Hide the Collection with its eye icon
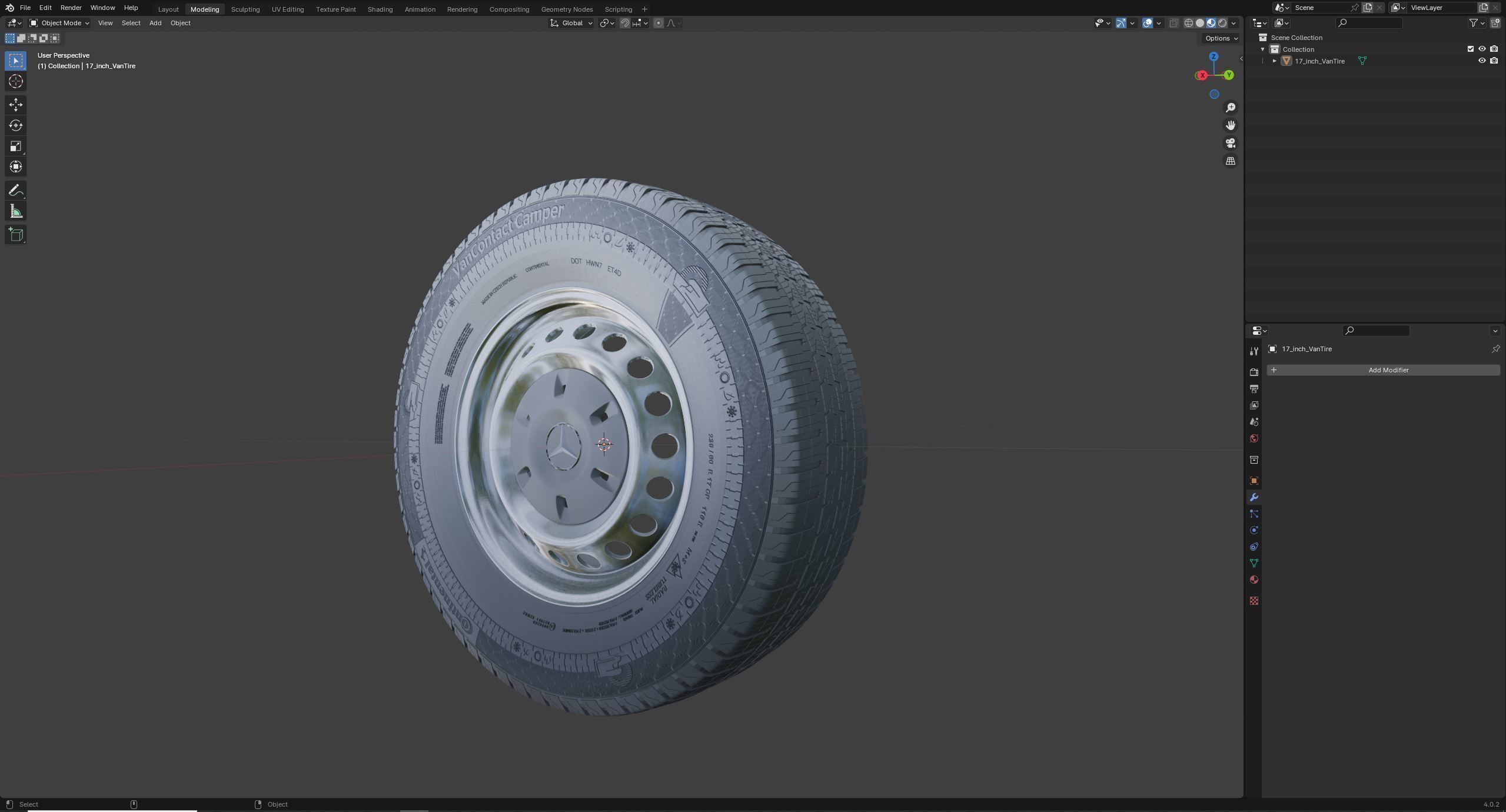 click(1482, 49)
